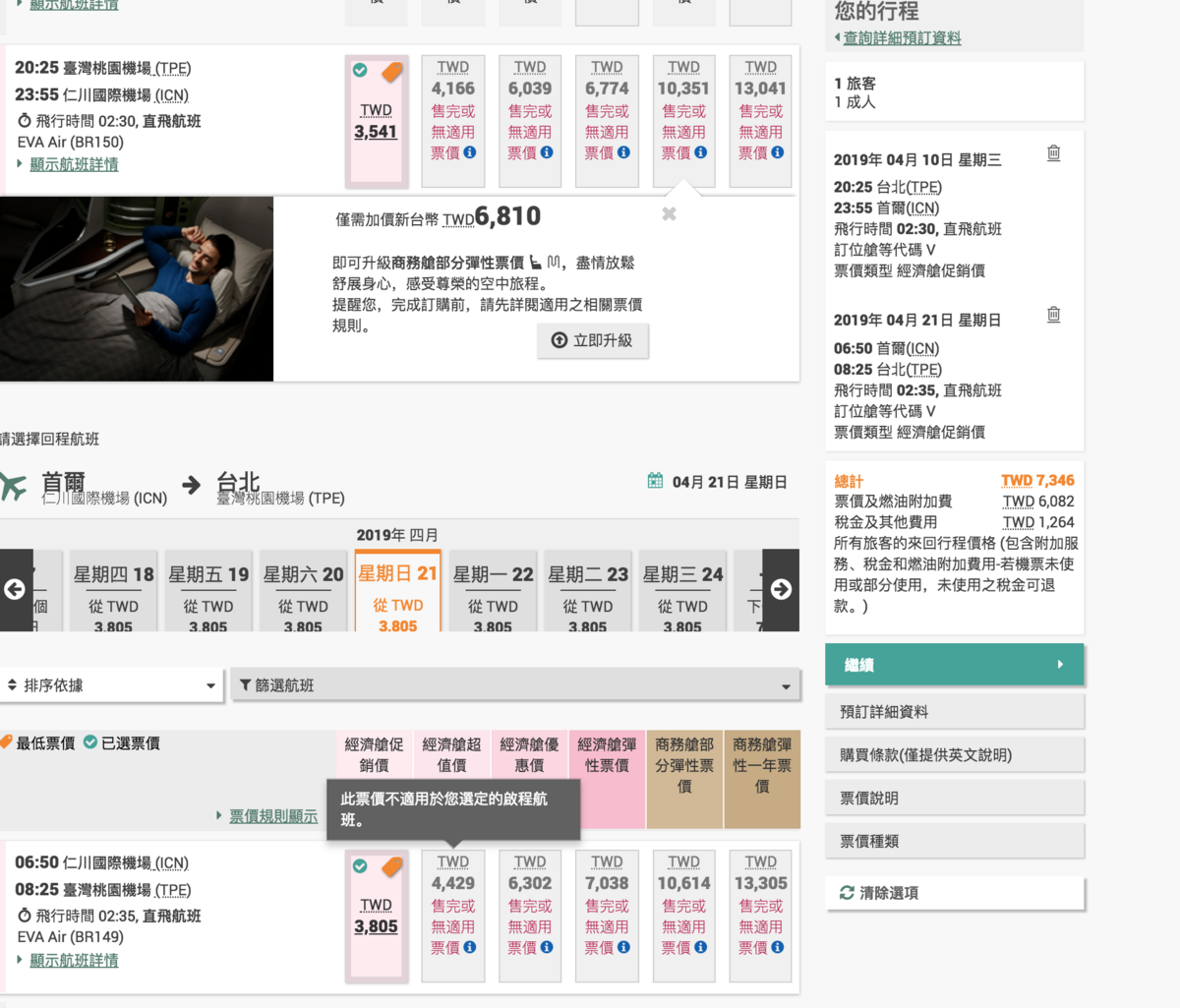The image size is (1180, 1008).
Task: Click 清除選項 to clear selections
Action: tap(955, 893)
